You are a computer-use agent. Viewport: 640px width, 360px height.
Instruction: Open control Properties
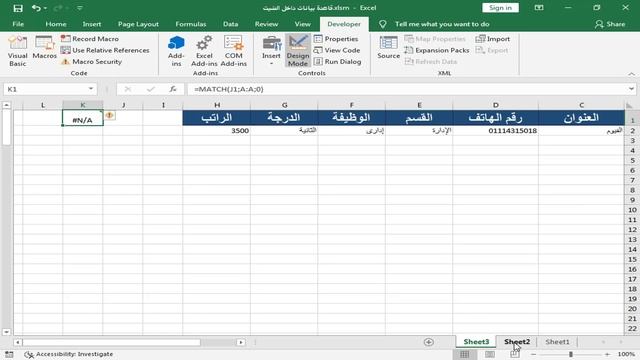tap(336, 39)
